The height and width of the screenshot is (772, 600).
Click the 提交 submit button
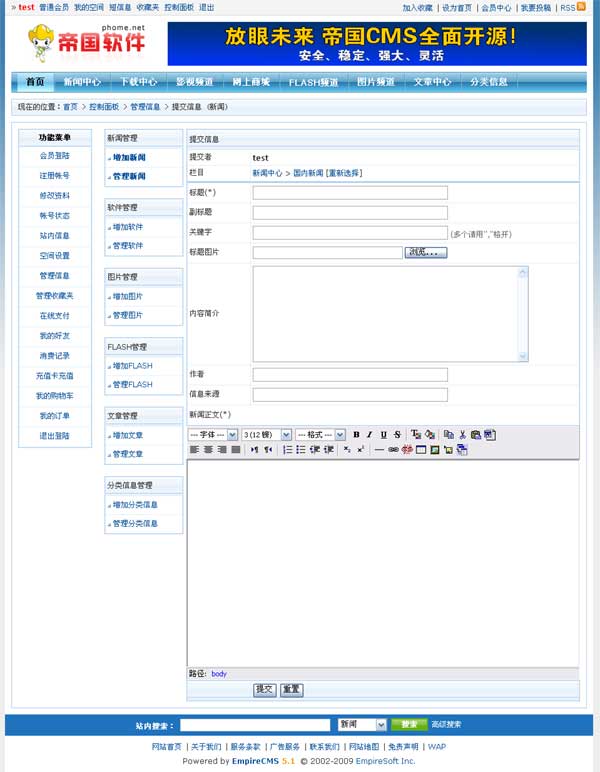click(x=265, y=690)
